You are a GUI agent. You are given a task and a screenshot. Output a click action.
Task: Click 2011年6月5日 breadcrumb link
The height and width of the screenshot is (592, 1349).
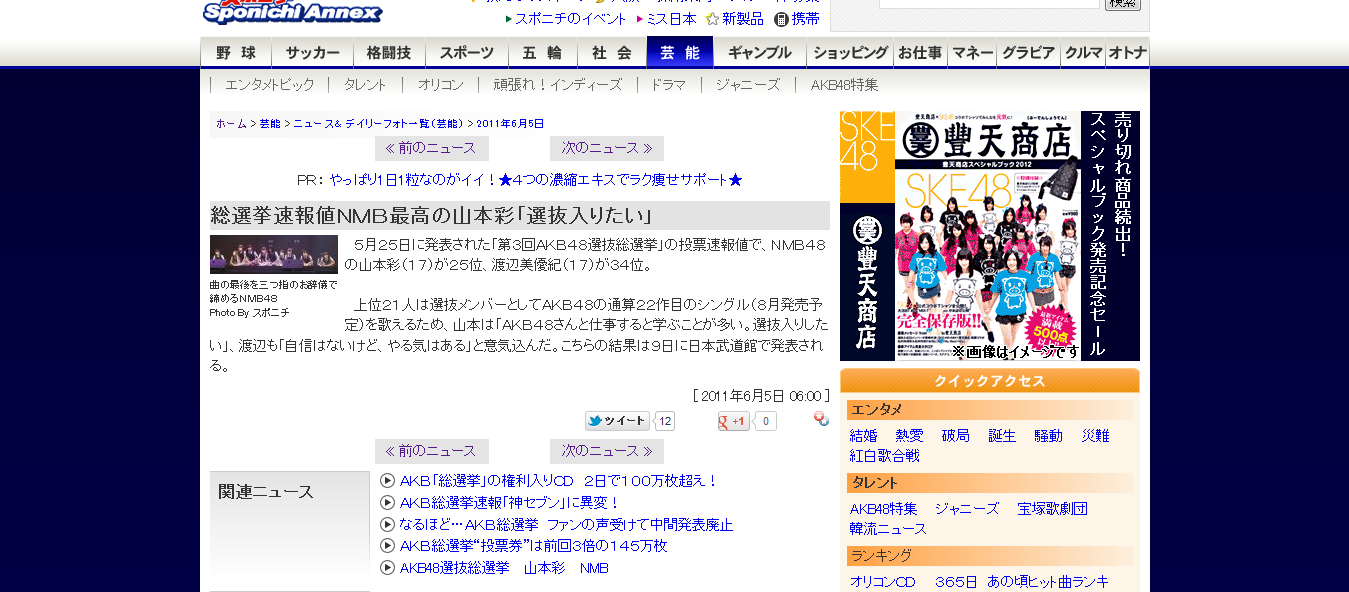point(510,124)
